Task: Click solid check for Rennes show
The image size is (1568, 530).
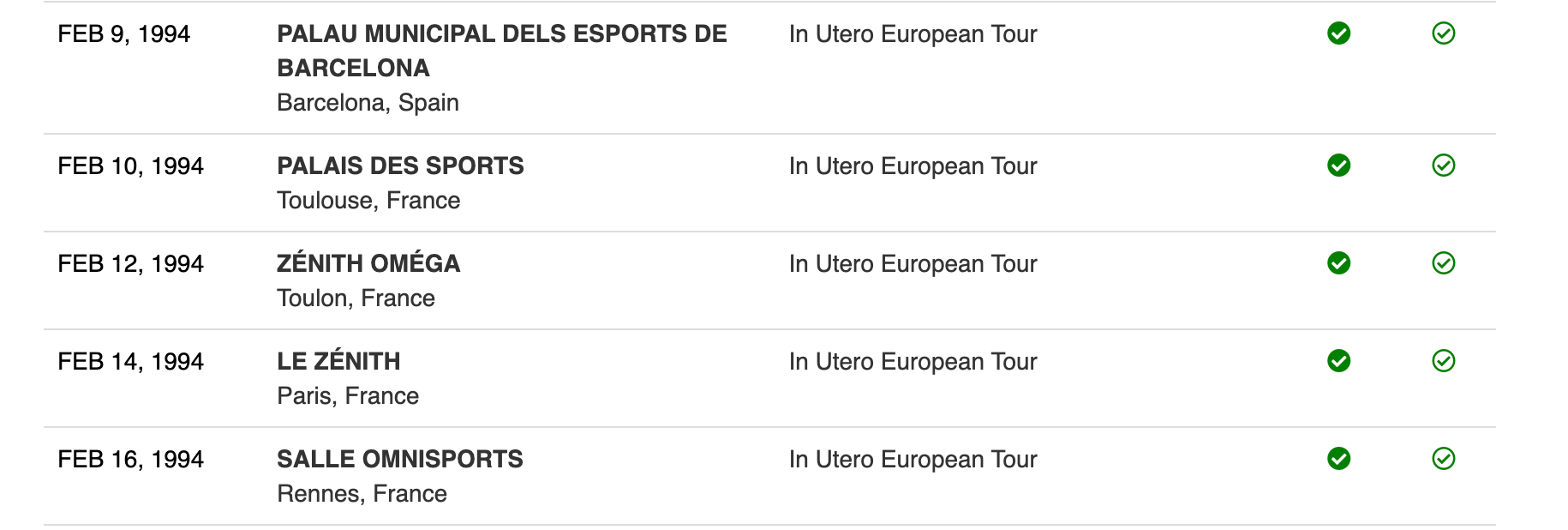Action: tap(1338, 459)
